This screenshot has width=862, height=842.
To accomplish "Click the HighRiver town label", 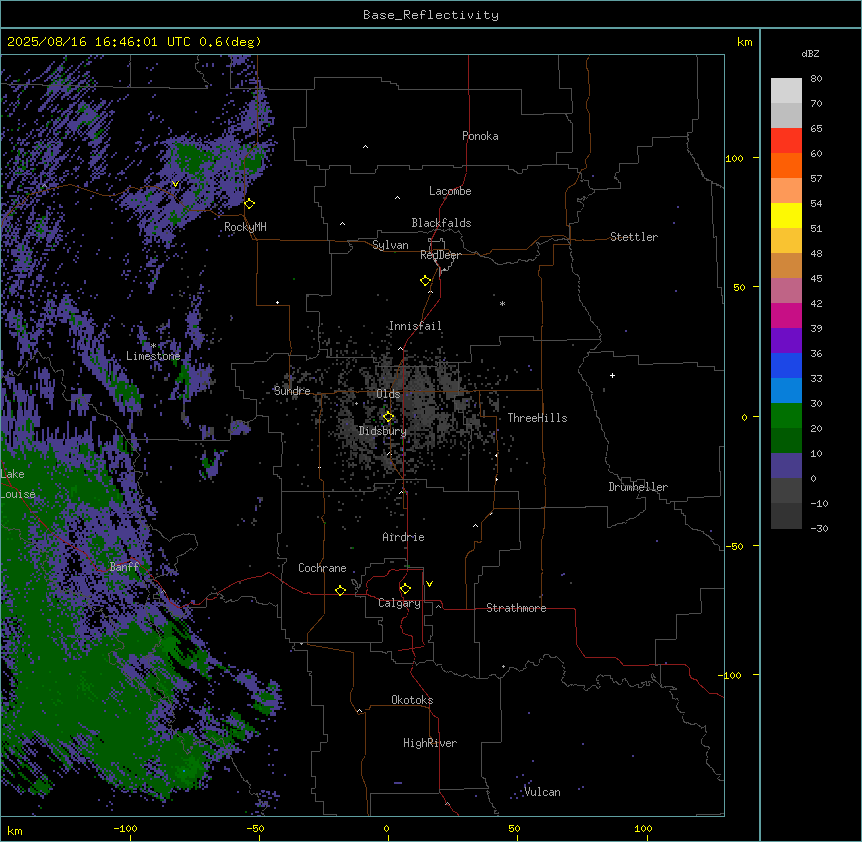I will (x=430, y=743).
